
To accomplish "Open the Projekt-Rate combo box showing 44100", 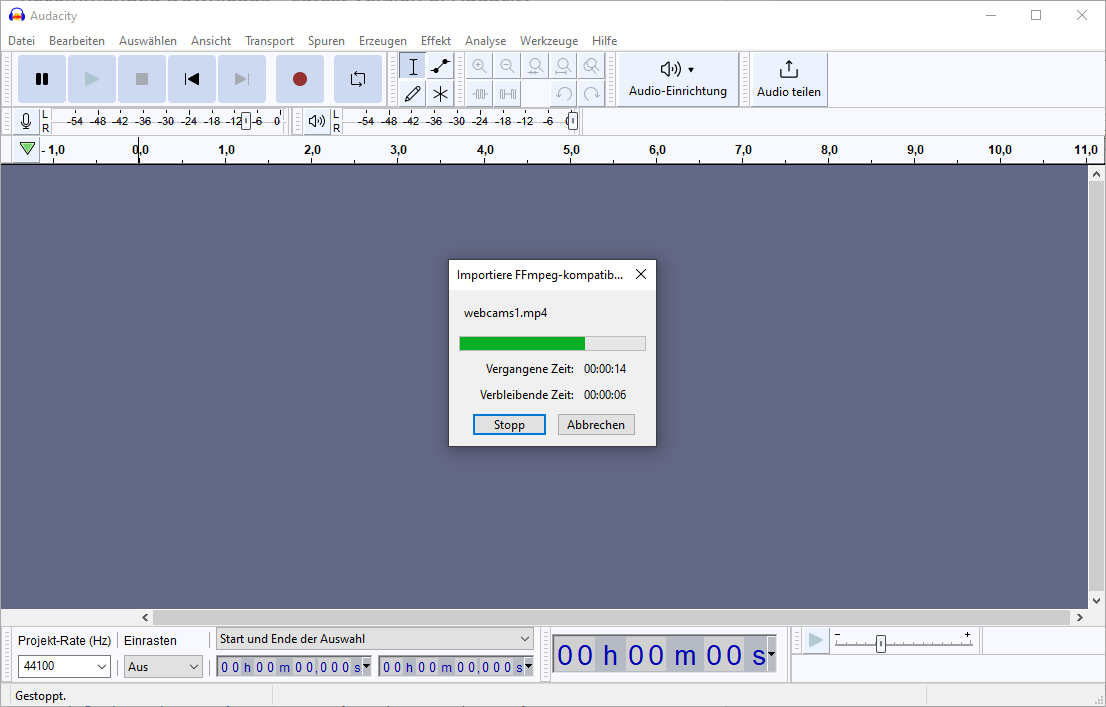I will (x=64, y=666).
